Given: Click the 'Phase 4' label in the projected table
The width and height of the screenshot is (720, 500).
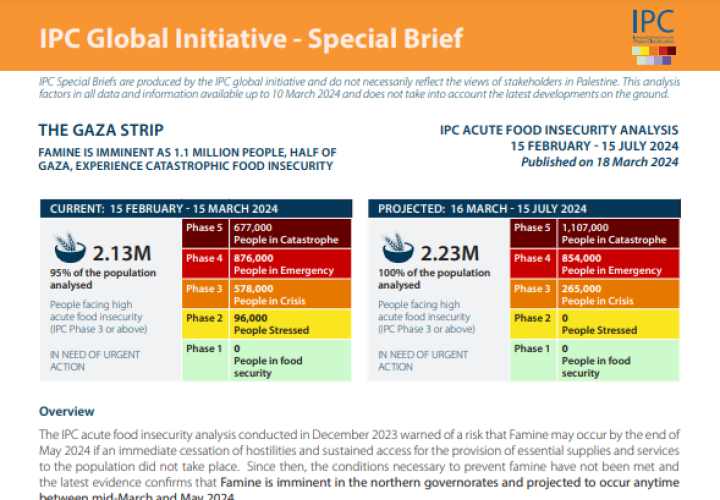Looking at the screenshot, I should click(532, 258).
